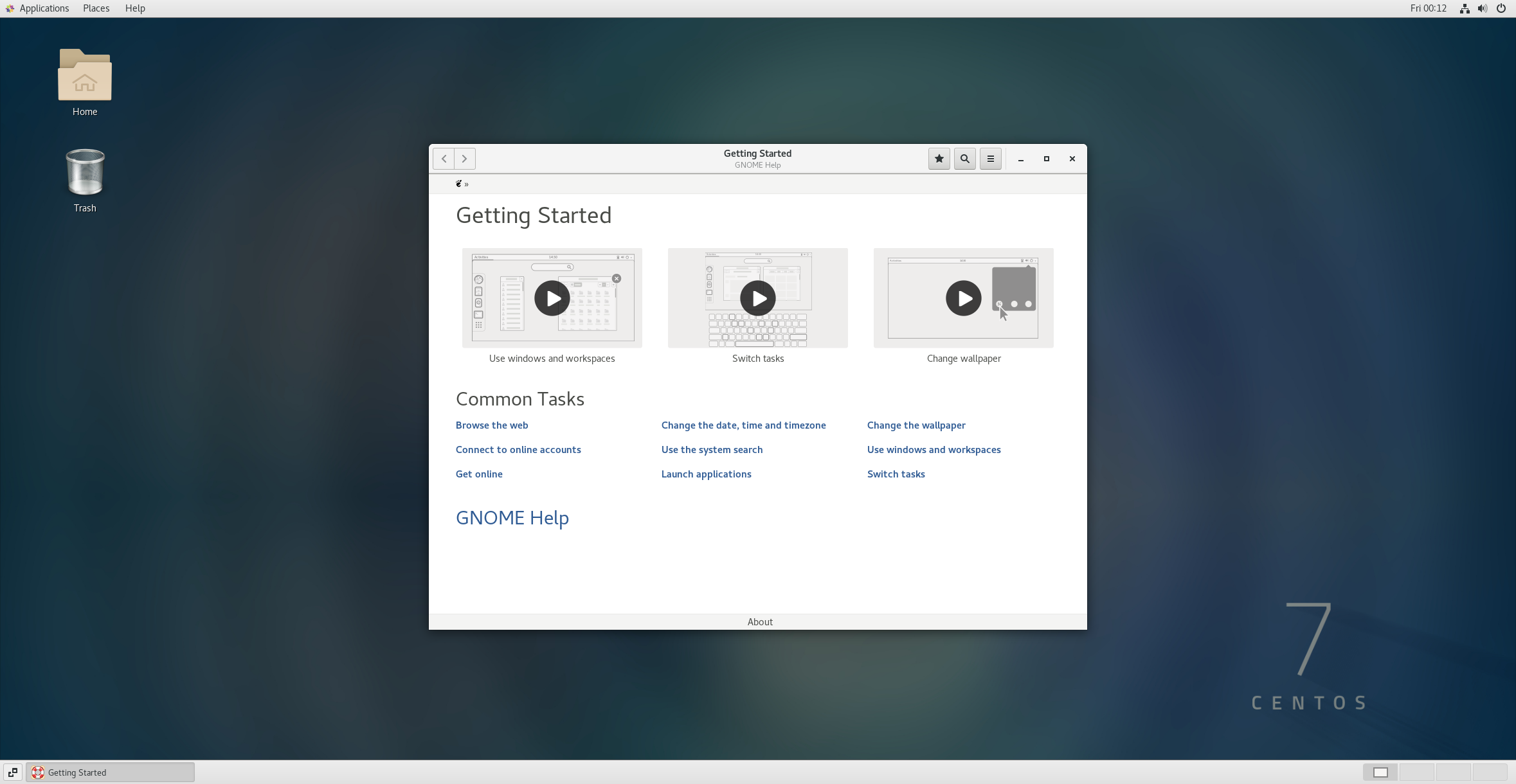Select the Trash desktop icon

(85, 180)
